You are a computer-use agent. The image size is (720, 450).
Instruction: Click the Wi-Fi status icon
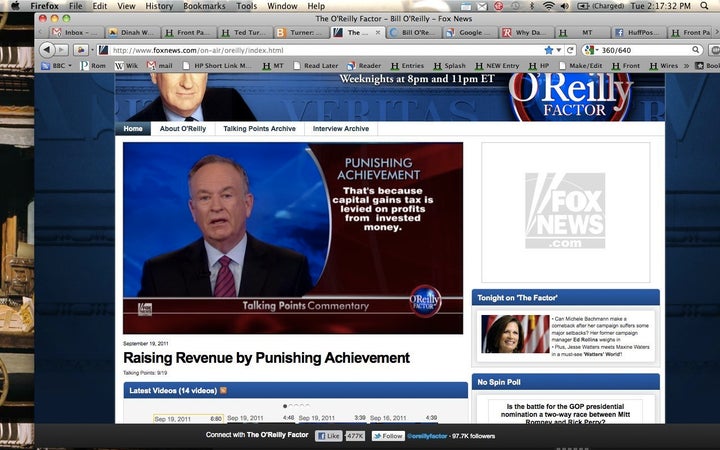coord(548,6)
